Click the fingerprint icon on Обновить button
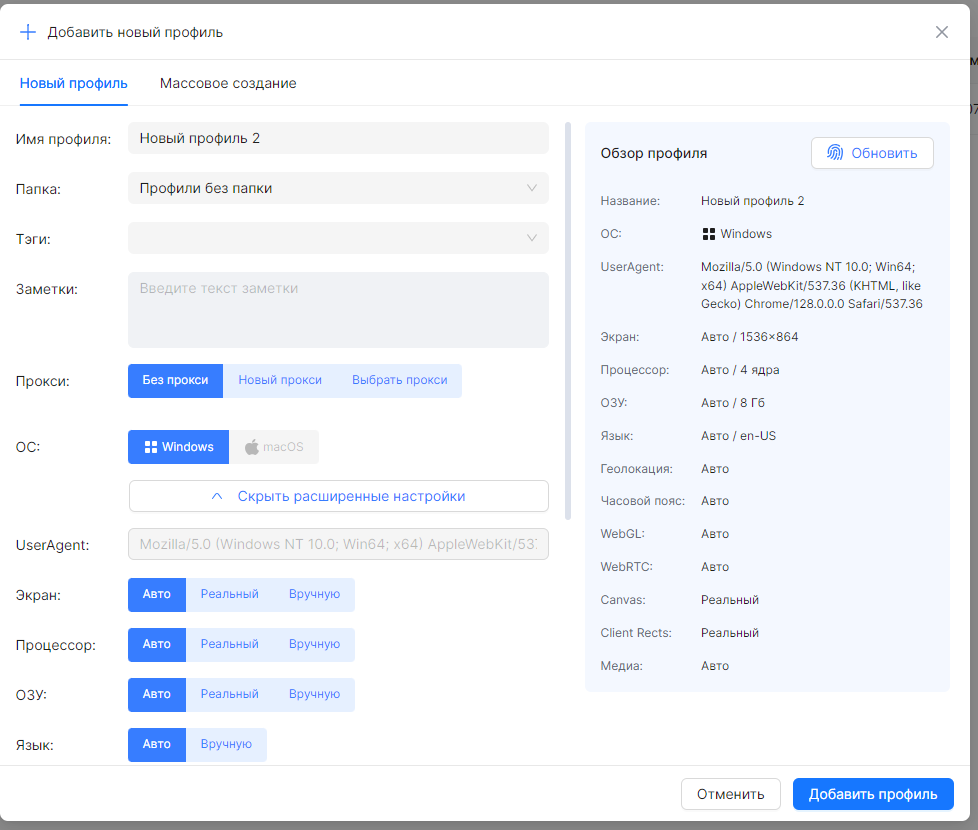978x830 pixels. tap(834, 153)
